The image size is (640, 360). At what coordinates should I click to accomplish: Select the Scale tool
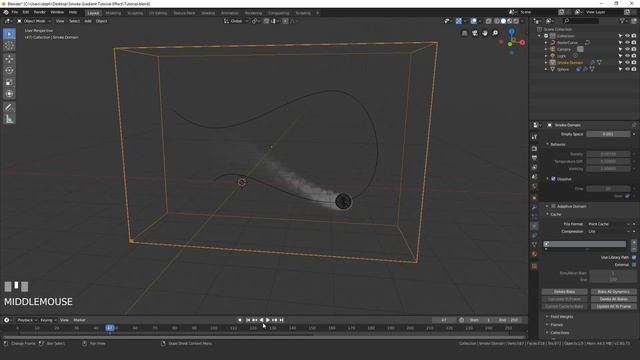pos(9,82)
